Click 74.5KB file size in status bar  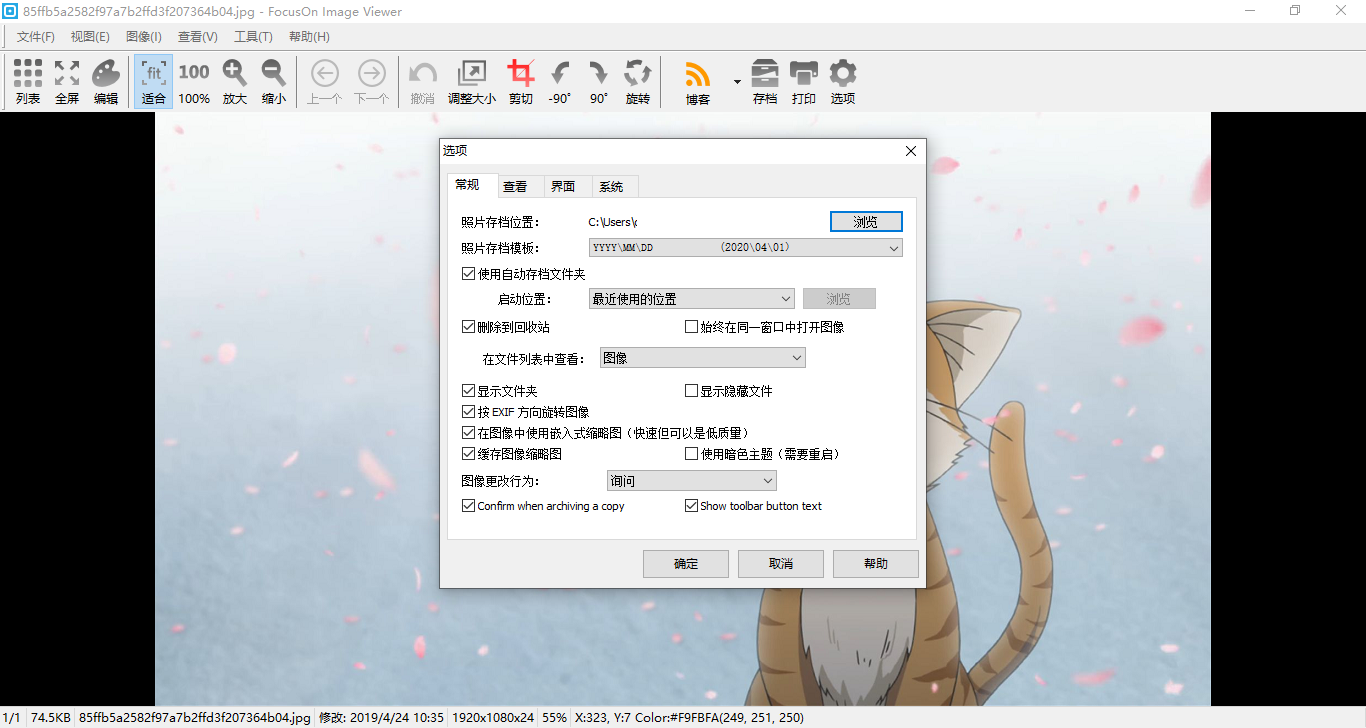50,717
